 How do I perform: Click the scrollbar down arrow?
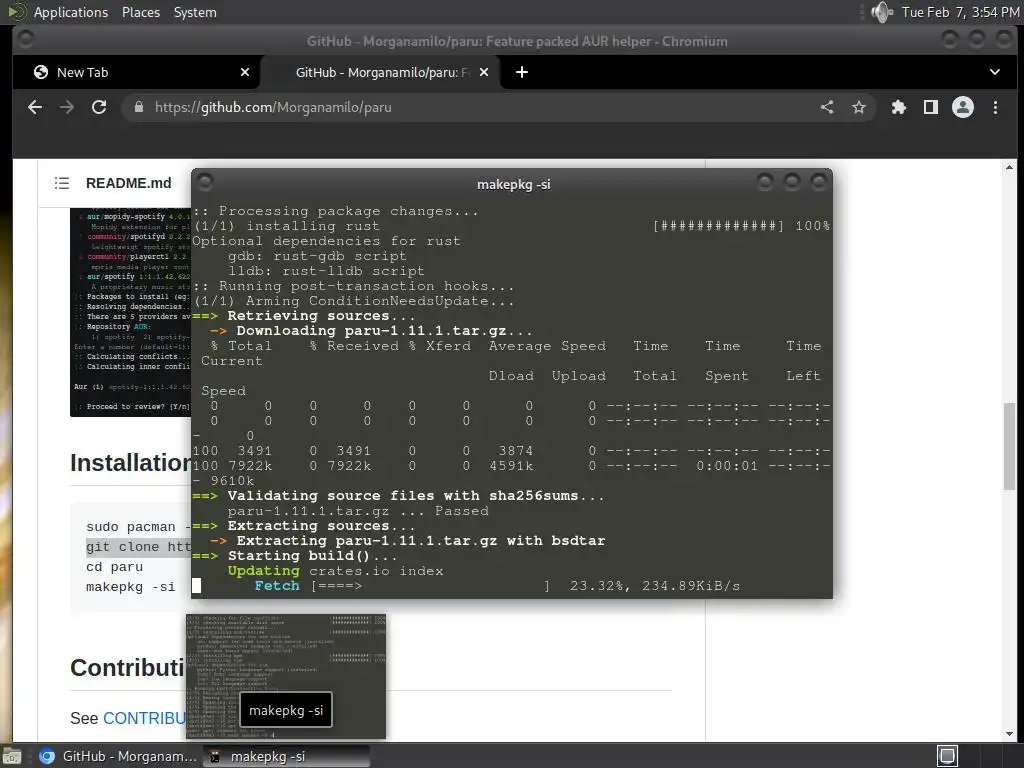point(1010,734)
